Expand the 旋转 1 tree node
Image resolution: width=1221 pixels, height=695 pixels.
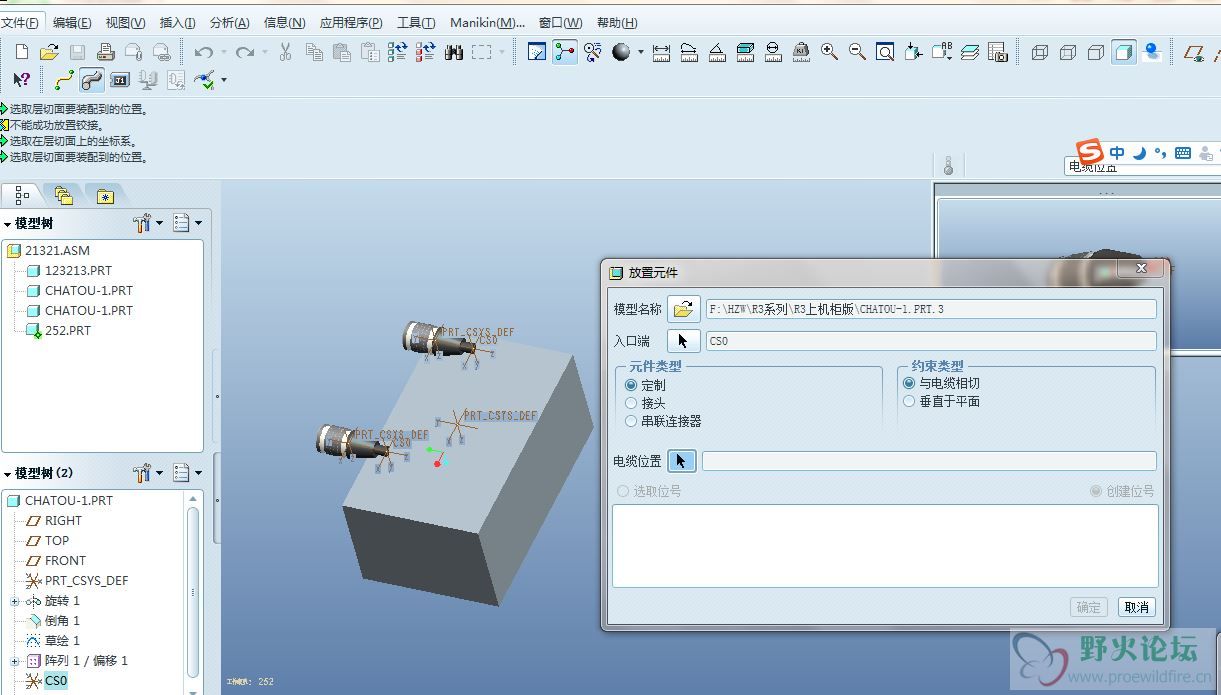15,601
